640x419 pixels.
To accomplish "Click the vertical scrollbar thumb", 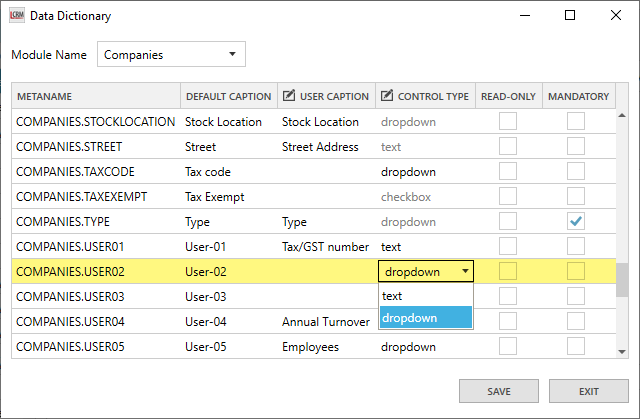I will pos(622,280).
